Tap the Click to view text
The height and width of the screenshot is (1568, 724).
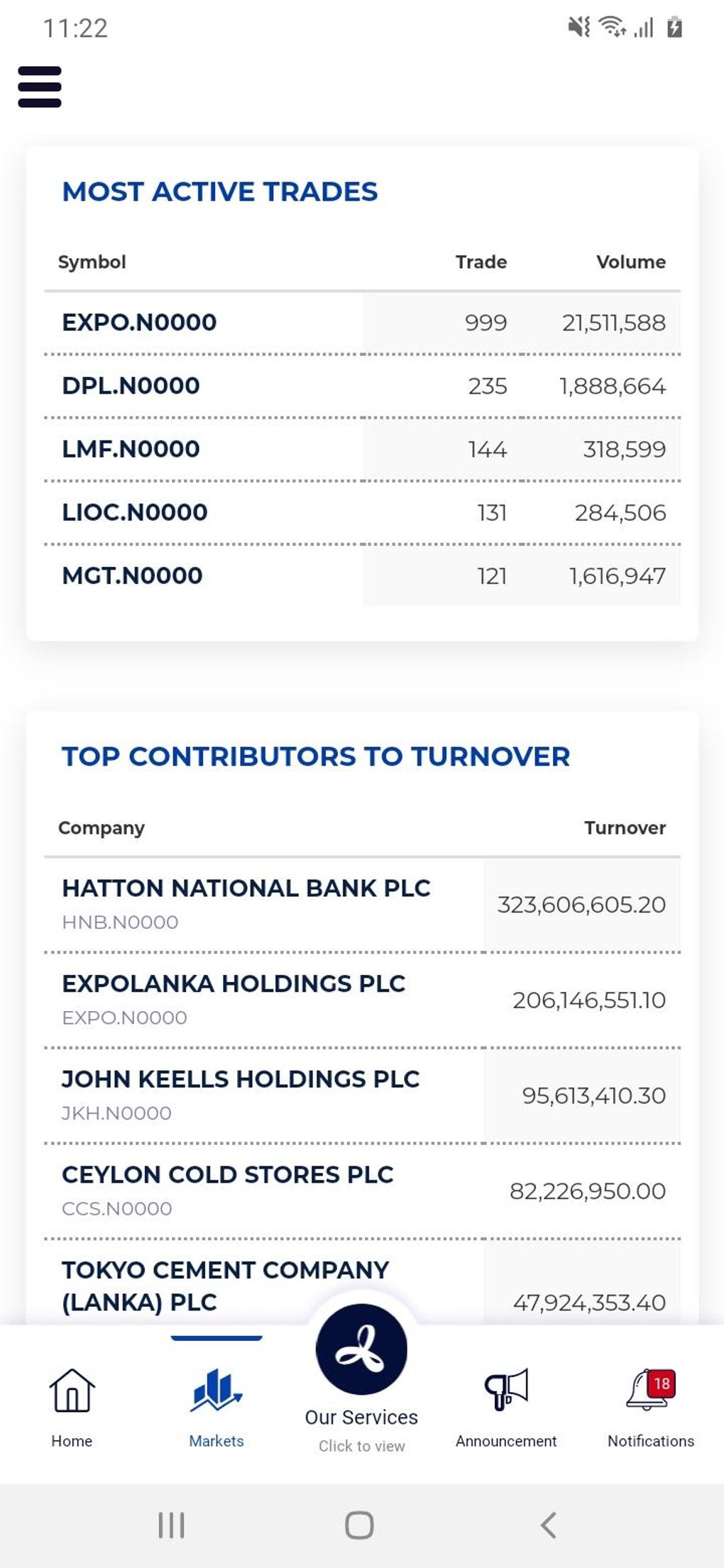click(361, 1446)
